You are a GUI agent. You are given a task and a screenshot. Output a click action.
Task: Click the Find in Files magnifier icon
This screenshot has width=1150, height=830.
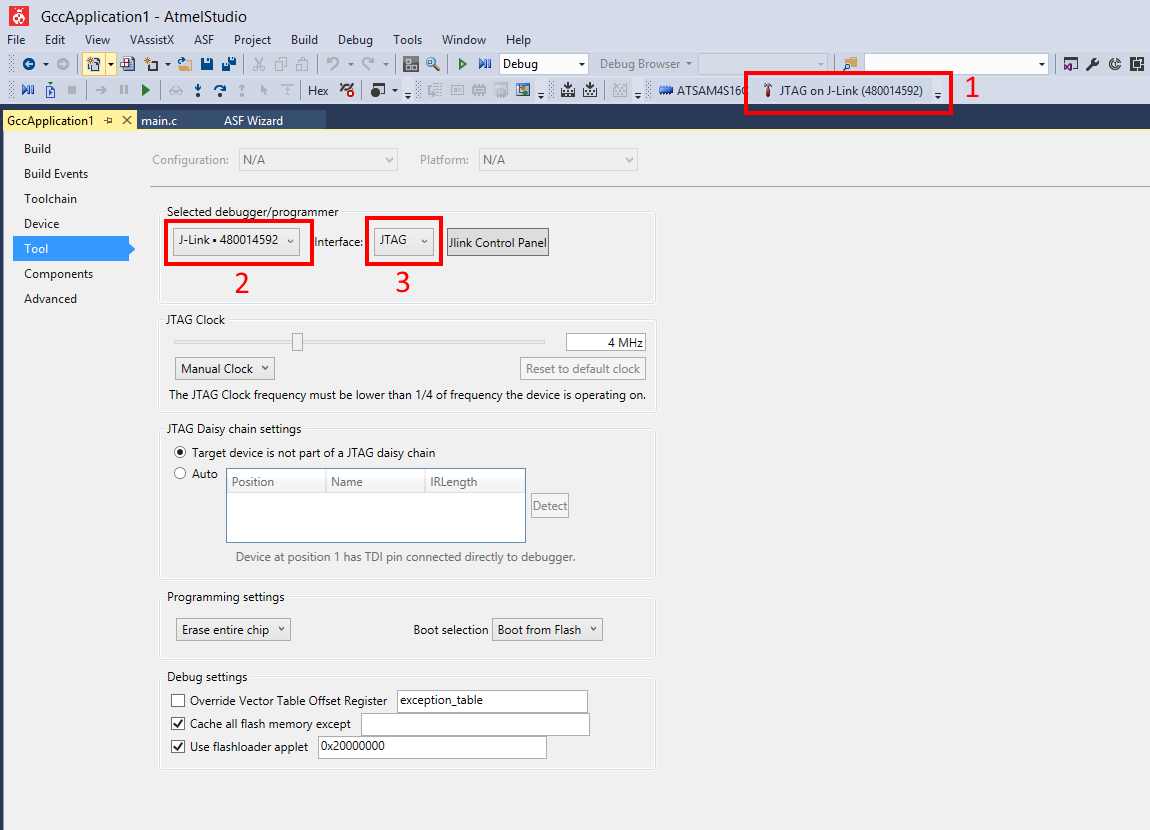tap(433, 65)
